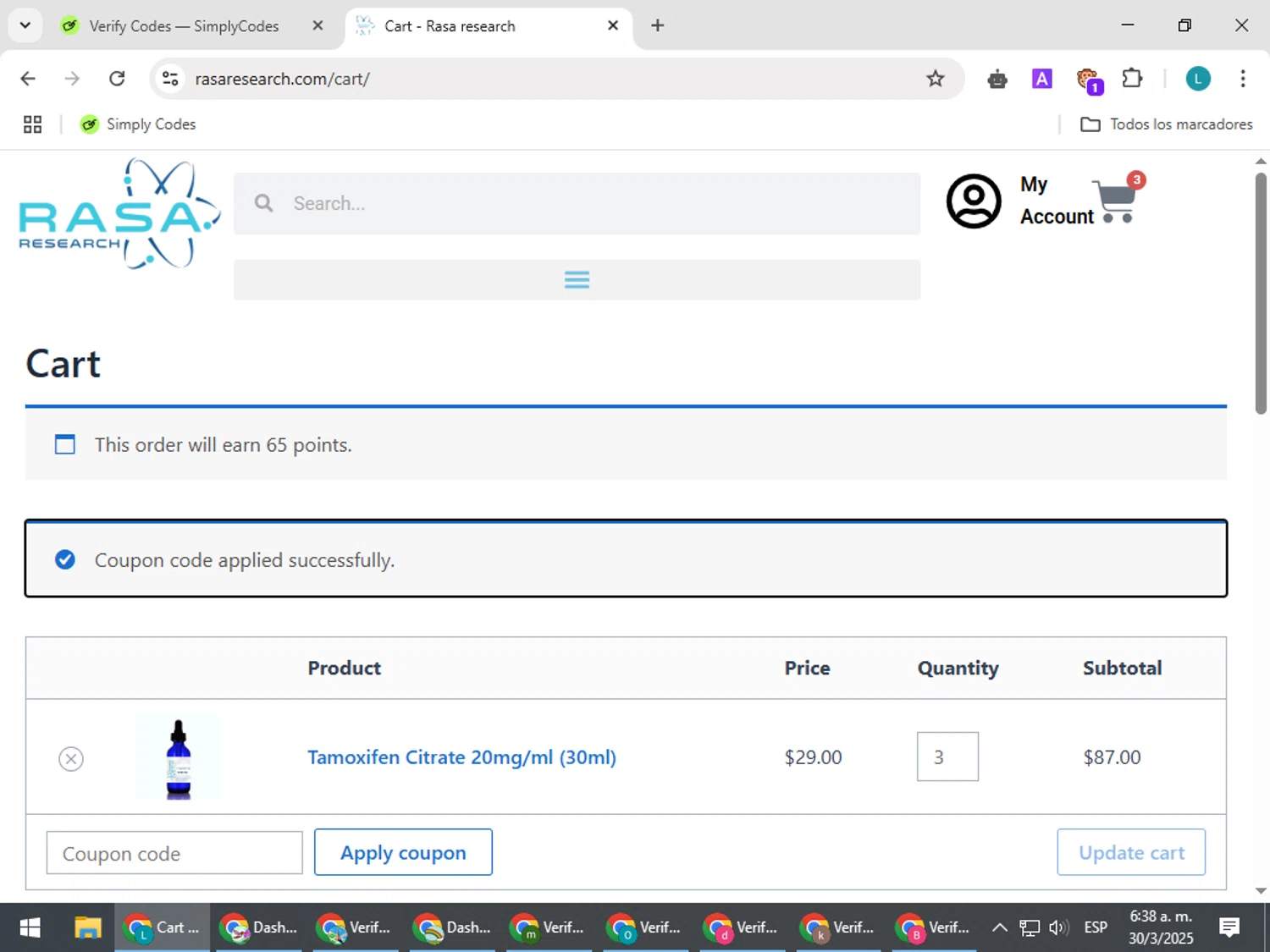Click the My Account user avatar icon
Image resolution: width=1270 pixels, height=952 pixels.
click(x=974, y=201)
